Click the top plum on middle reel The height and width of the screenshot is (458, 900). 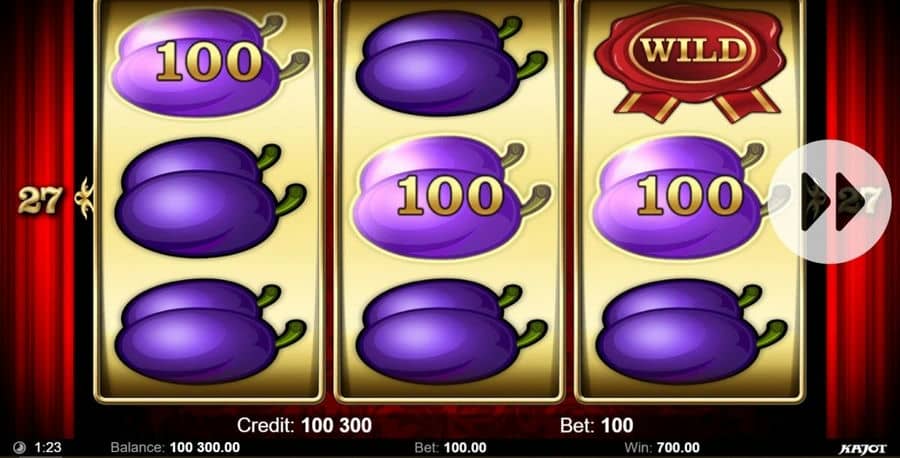tap(452, 63)
